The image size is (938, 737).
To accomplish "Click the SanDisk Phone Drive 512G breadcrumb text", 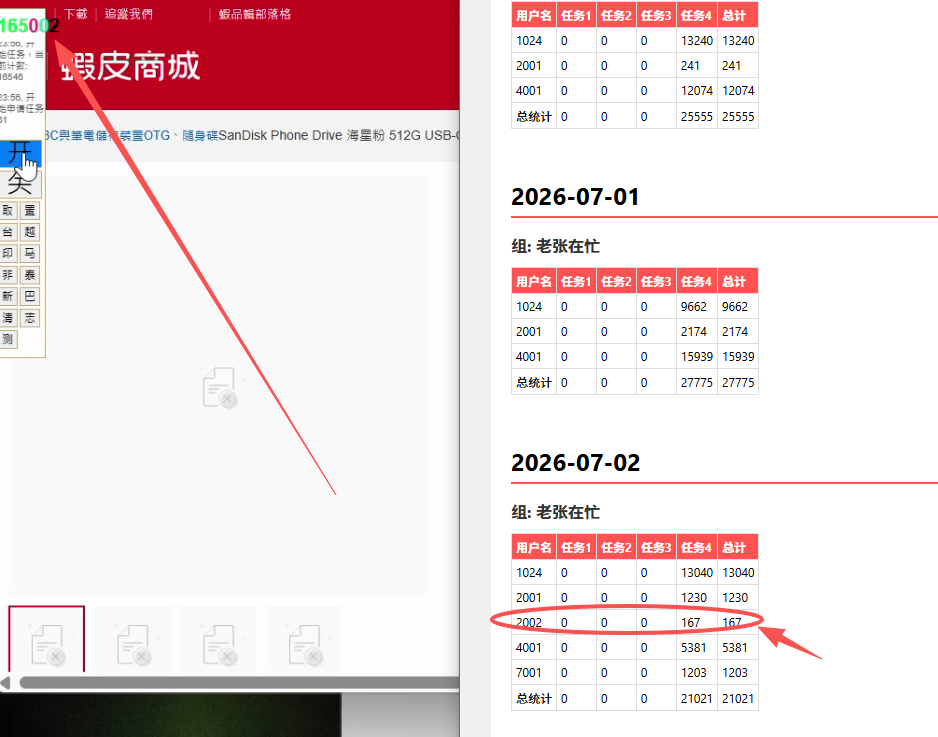I will click(x=339, y=136).
